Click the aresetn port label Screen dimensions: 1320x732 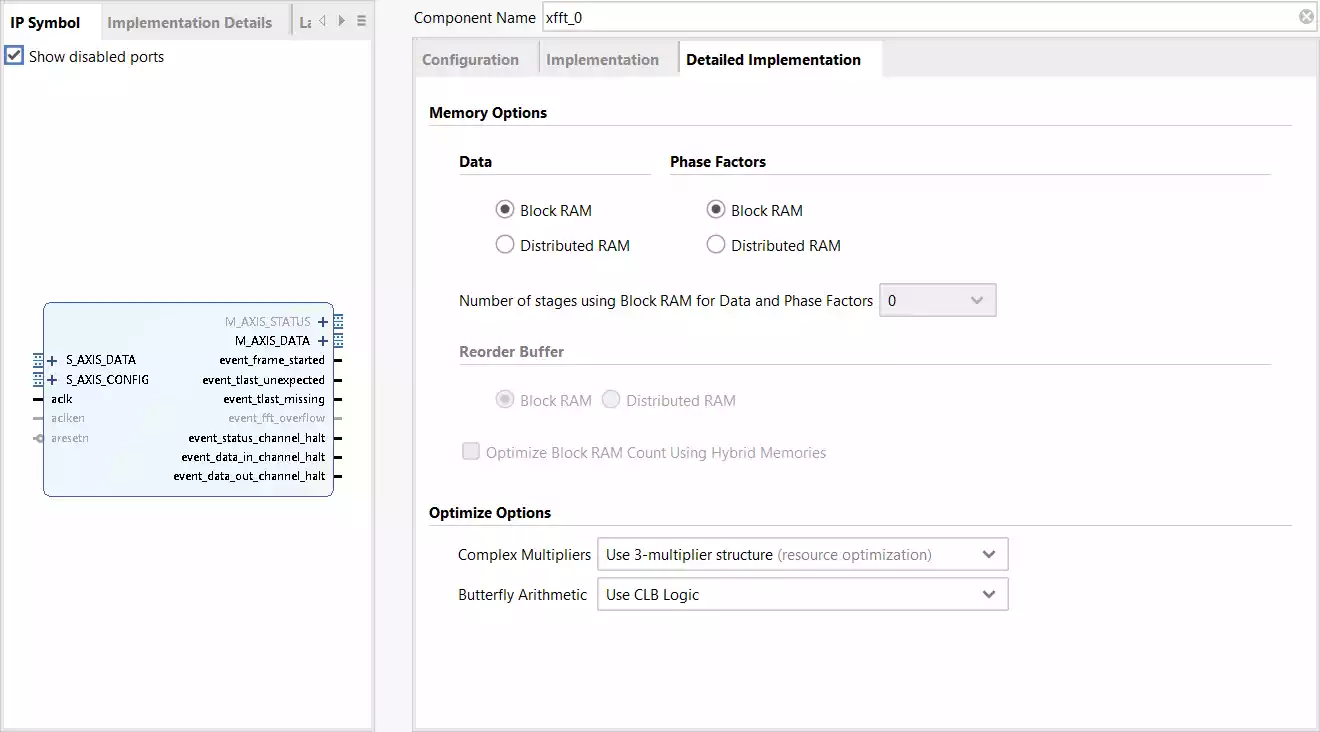tap(70, 438)
